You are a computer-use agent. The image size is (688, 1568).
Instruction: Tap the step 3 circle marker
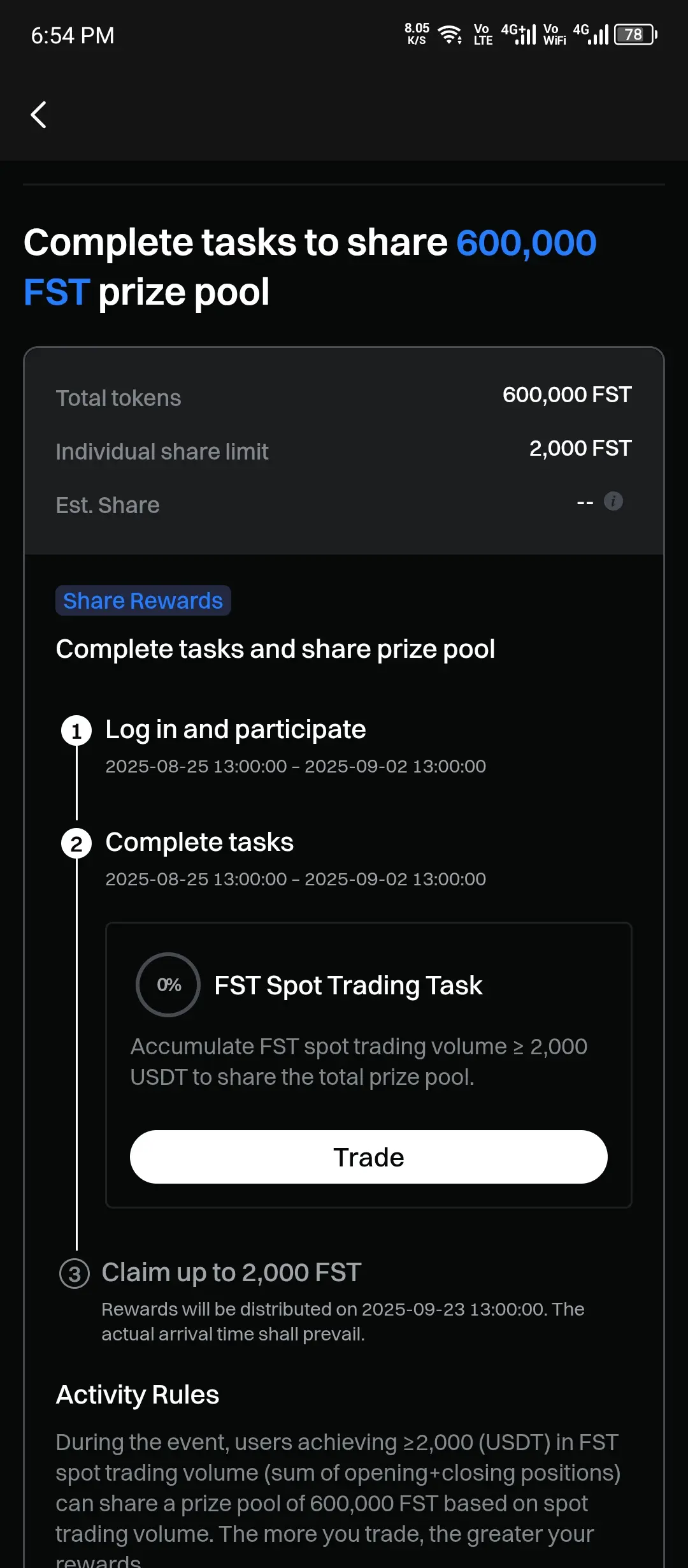pyautogui.click(x=75, y=1274)
